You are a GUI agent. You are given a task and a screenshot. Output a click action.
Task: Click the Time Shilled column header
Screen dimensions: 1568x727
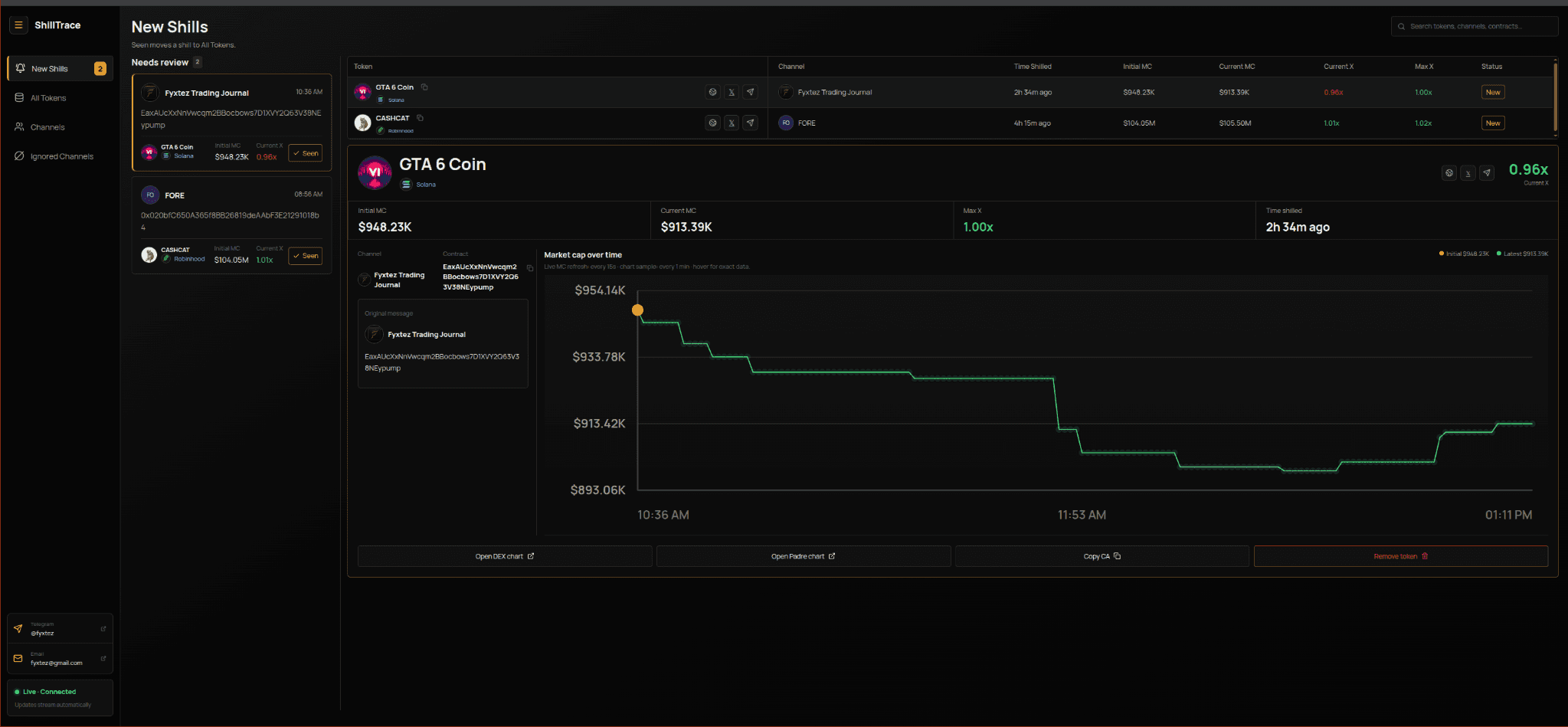pyautogui.click(x=1033, y=67)
